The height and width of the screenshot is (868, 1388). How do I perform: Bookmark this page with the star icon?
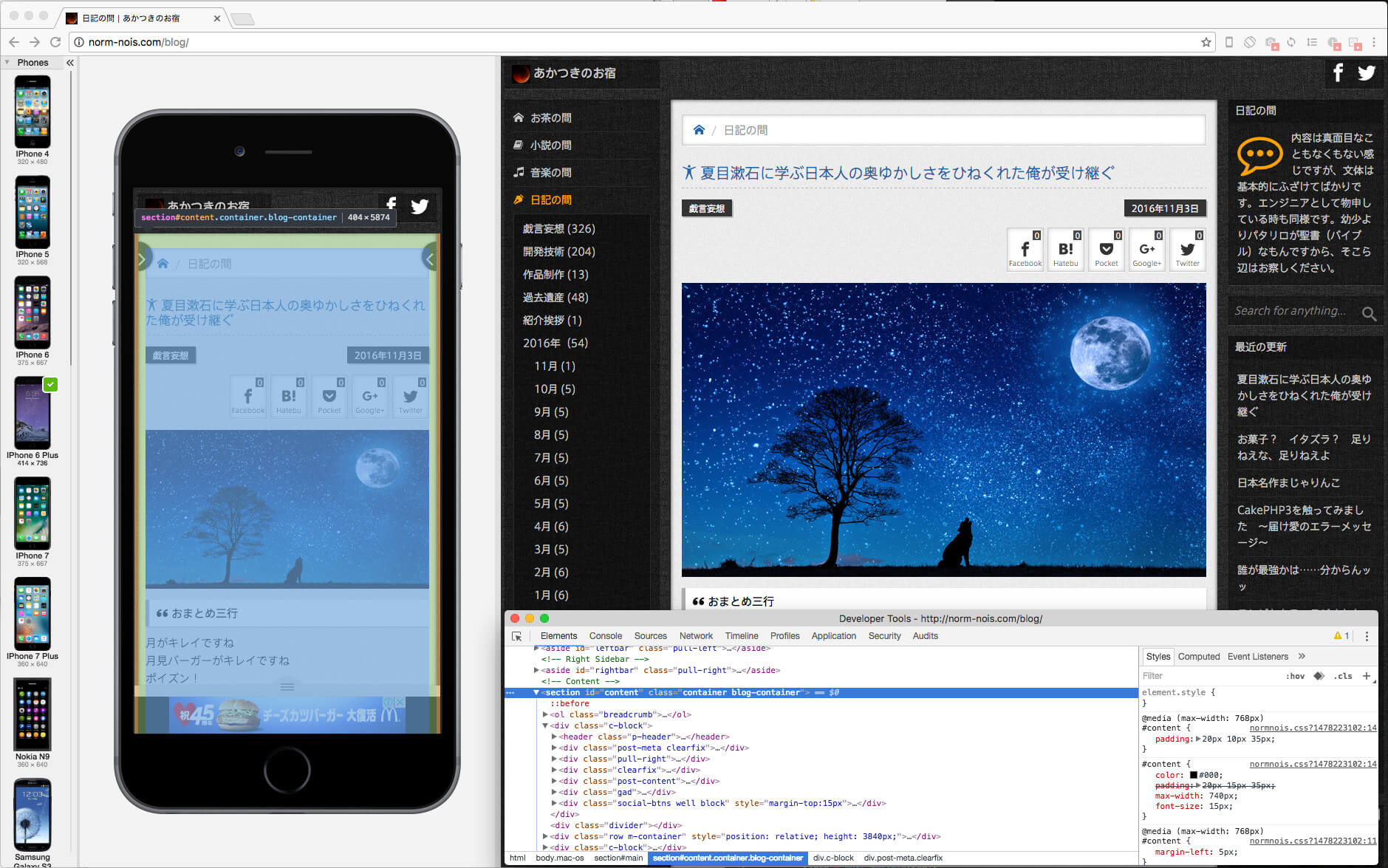(x=1206, y=42)
